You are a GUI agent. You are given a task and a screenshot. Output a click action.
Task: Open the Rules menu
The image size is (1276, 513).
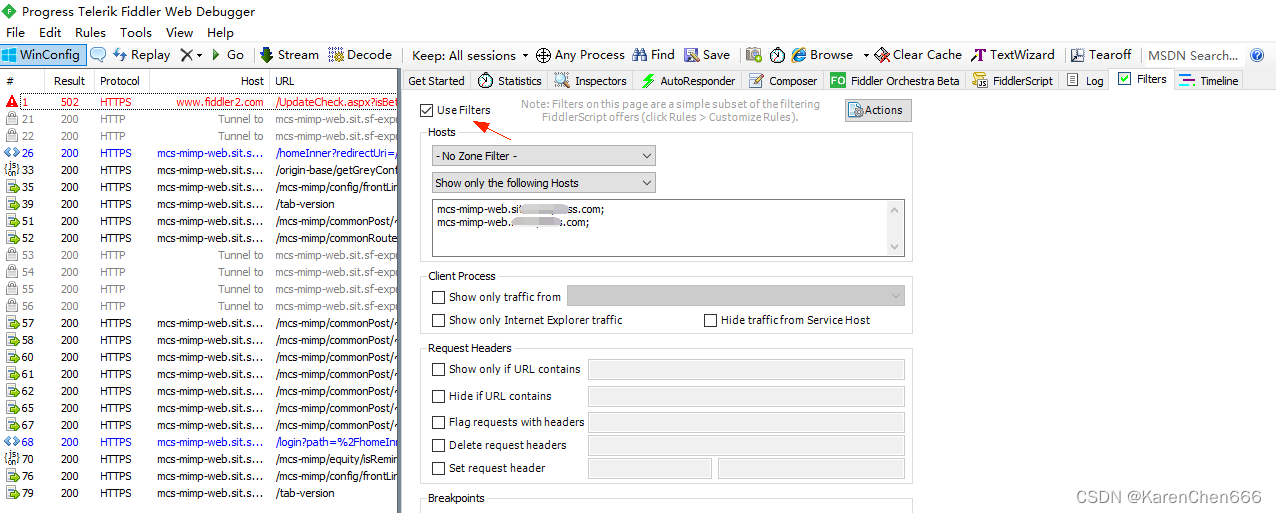tap(90, 33)
